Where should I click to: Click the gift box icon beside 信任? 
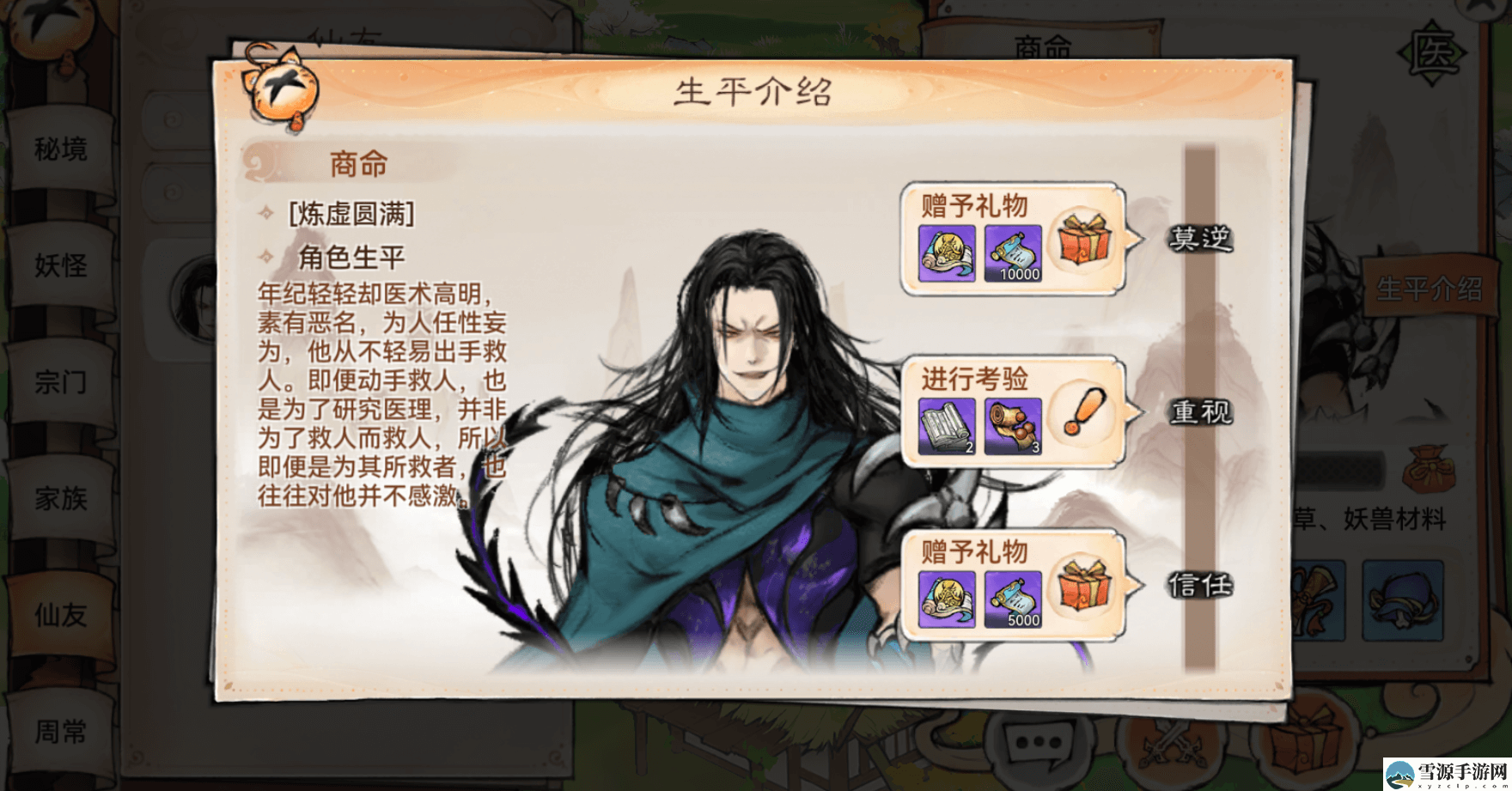pos(1084,584)
